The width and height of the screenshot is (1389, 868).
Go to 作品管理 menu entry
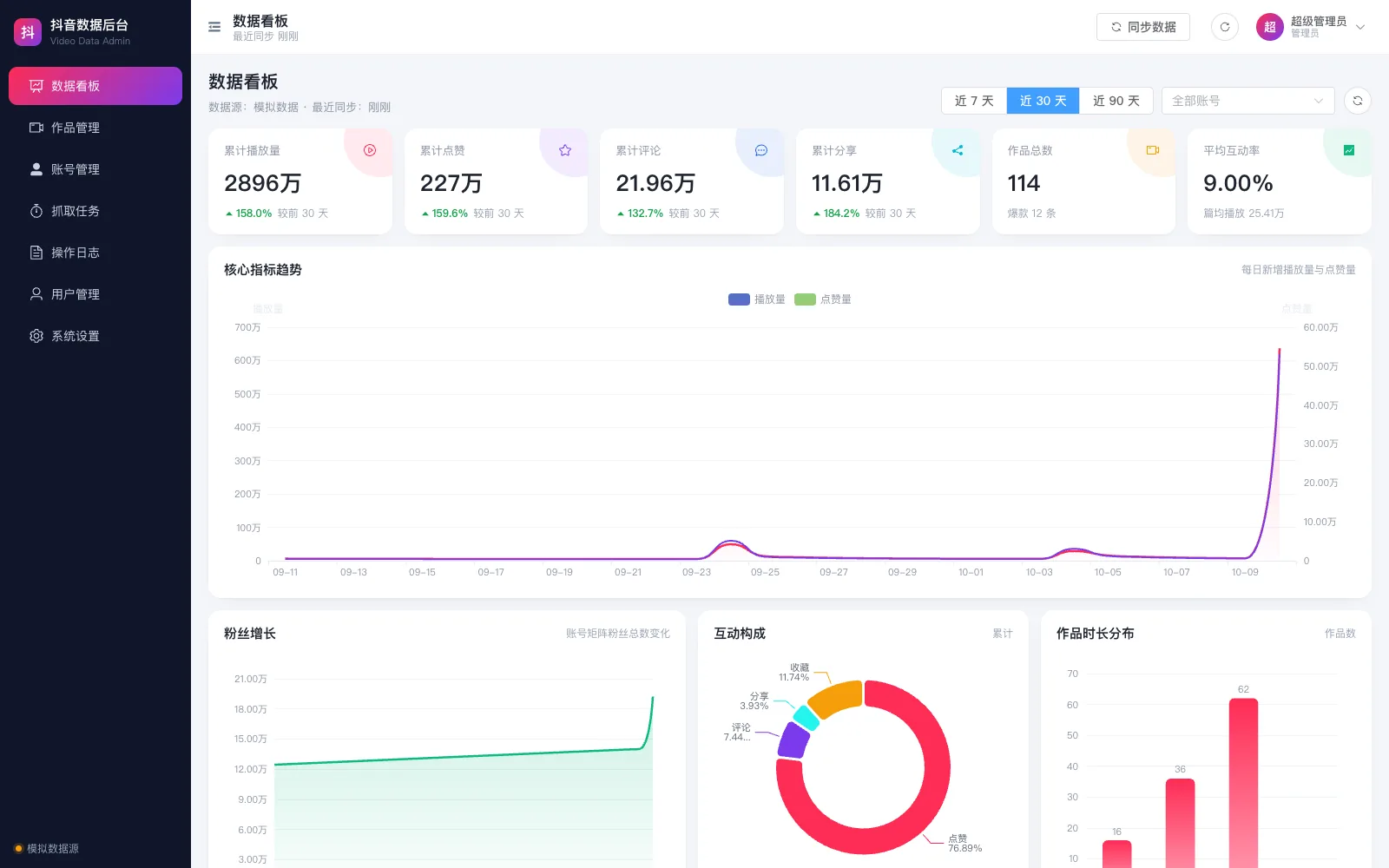pyautogui.click(x=95, y=128)
